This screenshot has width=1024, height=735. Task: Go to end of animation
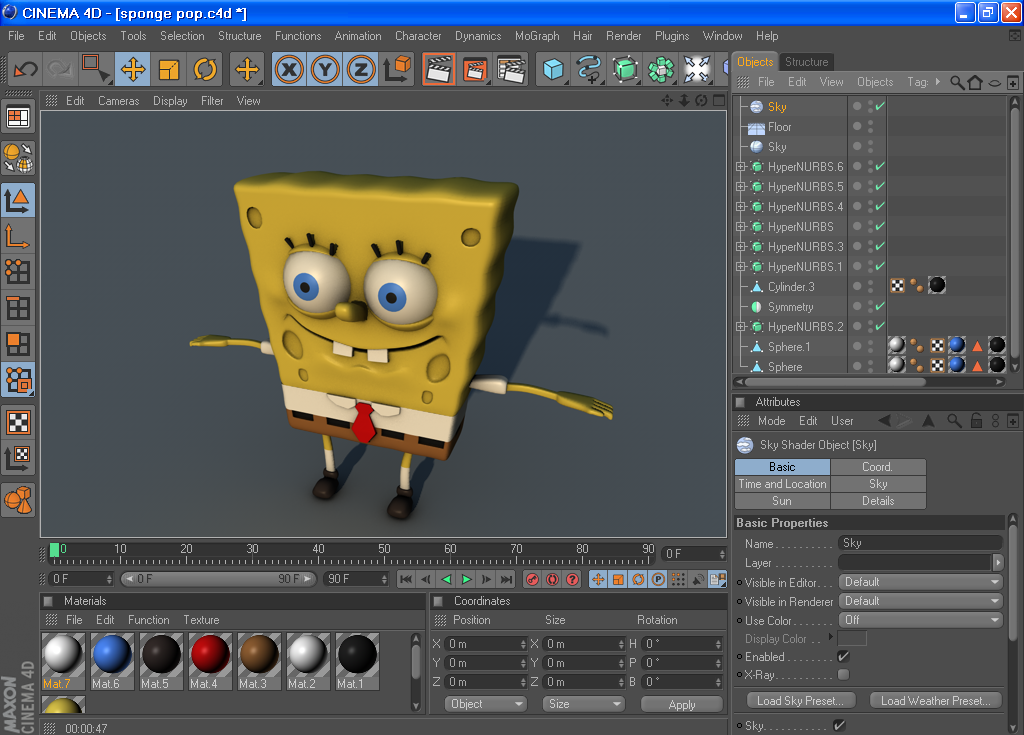pos(506,580)
